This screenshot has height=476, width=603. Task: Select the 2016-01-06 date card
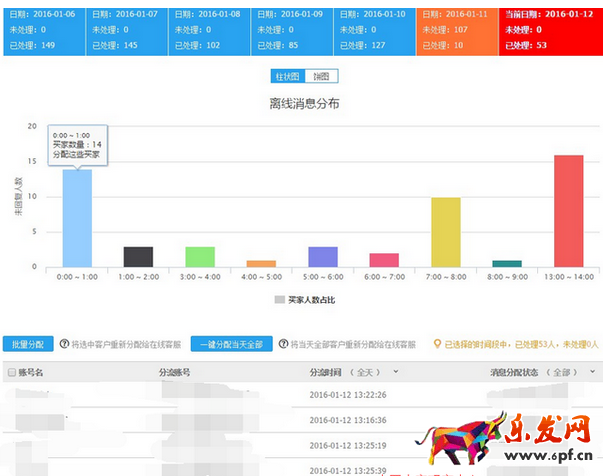43,30
